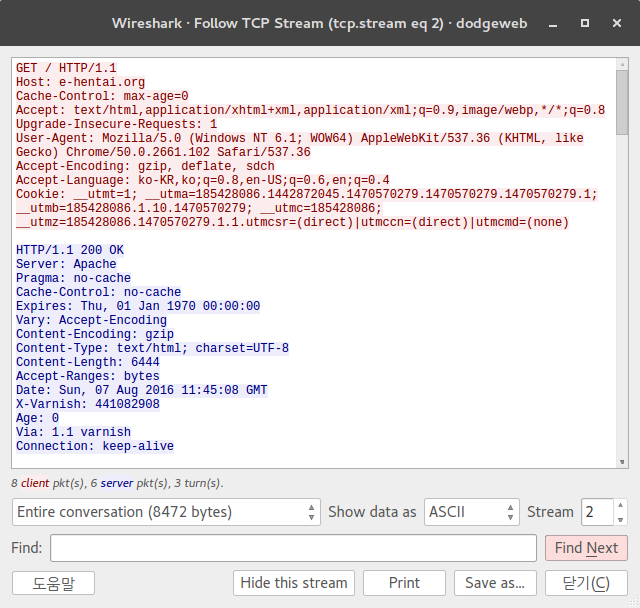640x608 pixels.
Task: Click the 'Upgrade-Insecure-Requests: 1' line
Action: pyautogui.click(x=116, y=124)
